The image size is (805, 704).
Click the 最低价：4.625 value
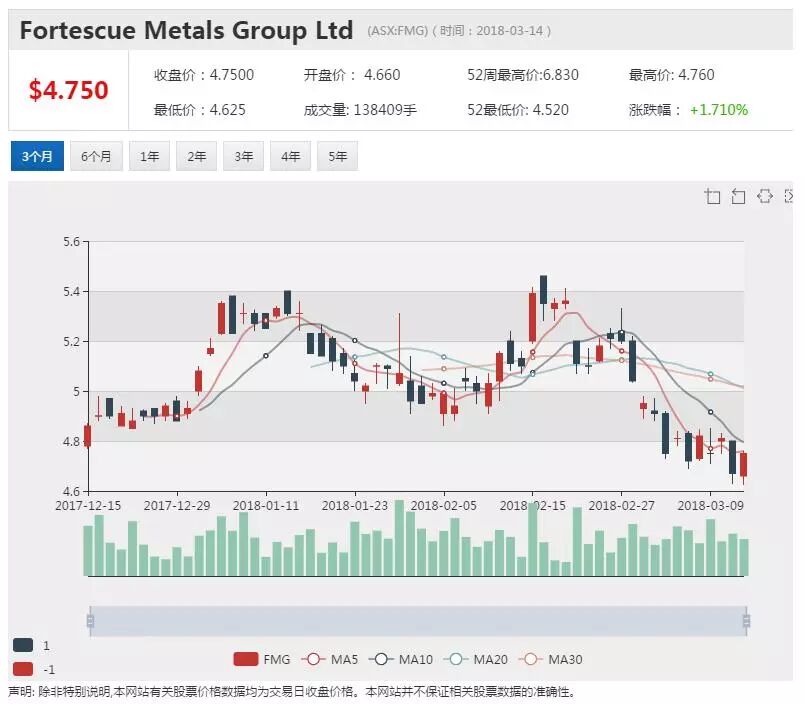coord(200,110)
